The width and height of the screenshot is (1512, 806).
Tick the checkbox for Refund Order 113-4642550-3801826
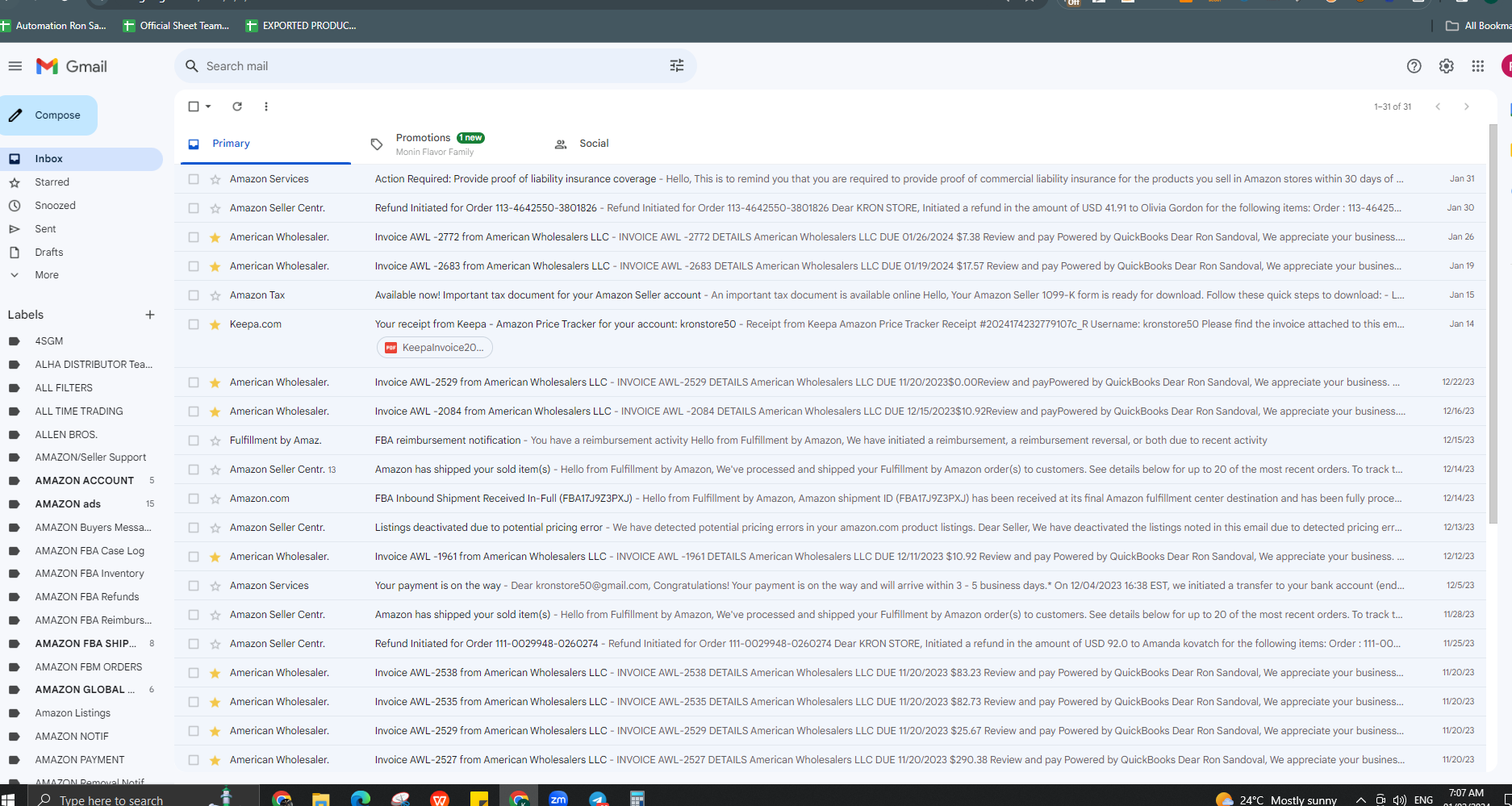tap(194, 208)
